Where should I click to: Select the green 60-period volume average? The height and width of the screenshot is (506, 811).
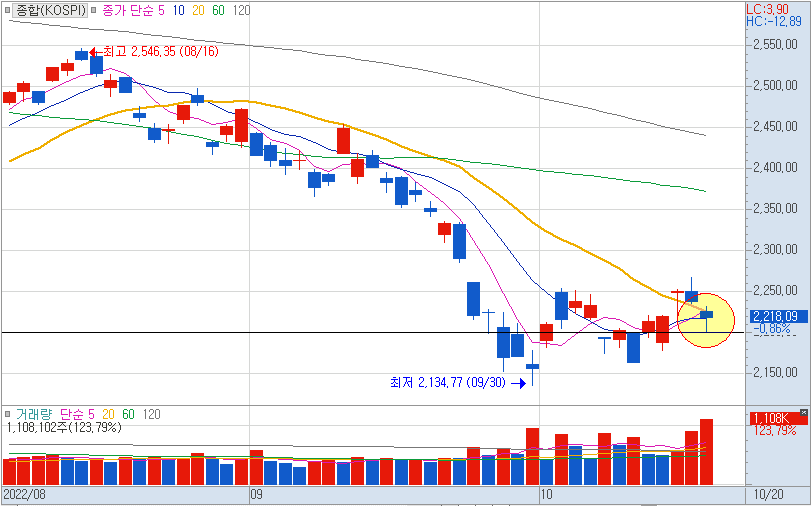click(129, 414)
